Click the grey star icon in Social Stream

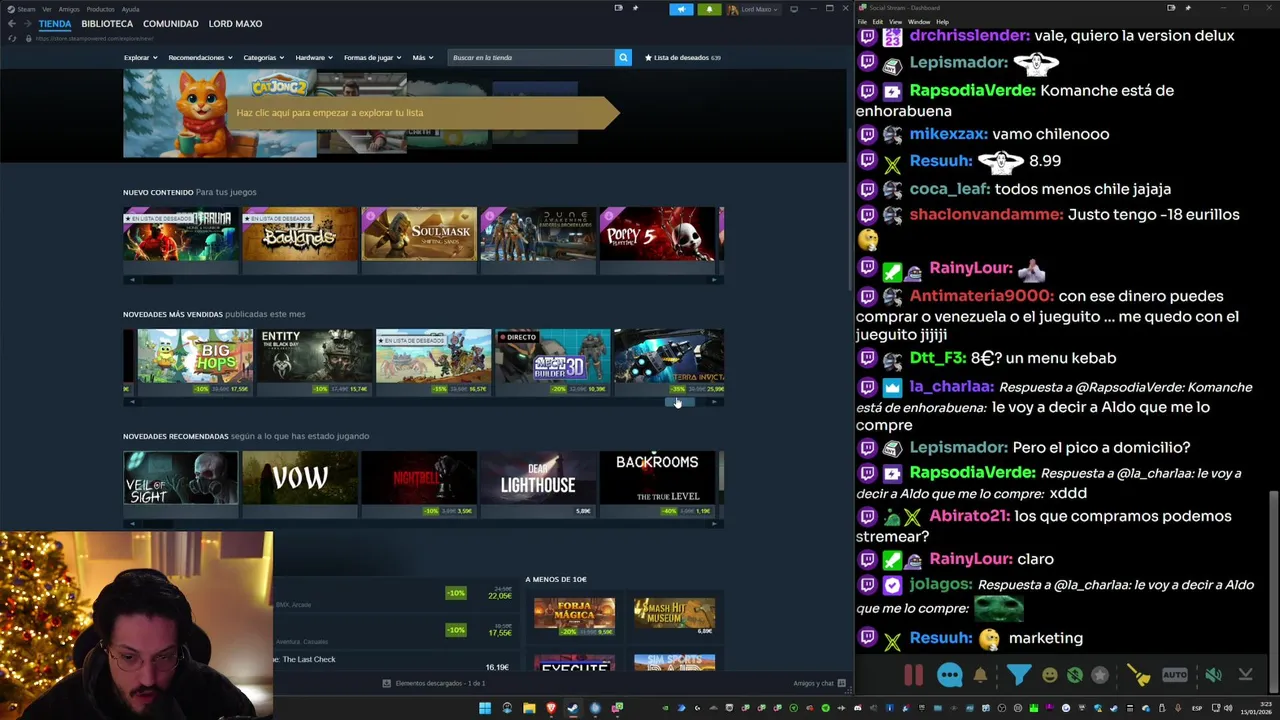point(1100,675)
